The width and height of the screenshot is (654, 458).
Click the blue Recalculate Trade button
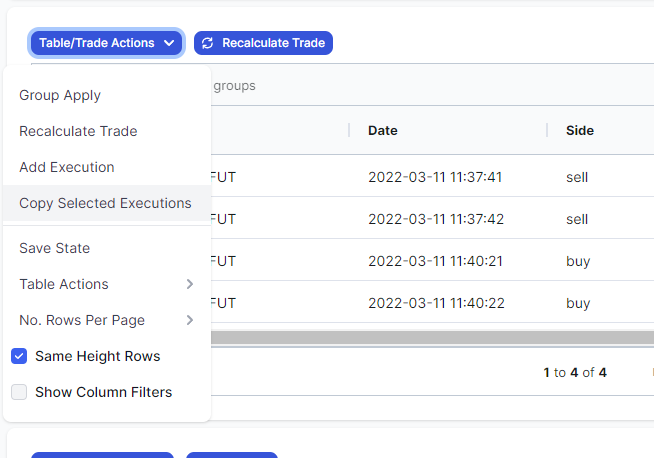pyautogui.click(x=263, y=43)
